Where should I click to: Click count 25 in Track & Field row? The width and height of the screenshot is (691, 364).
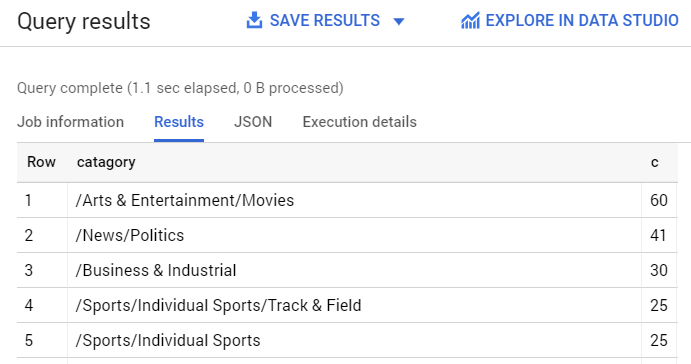click(659, 305)
